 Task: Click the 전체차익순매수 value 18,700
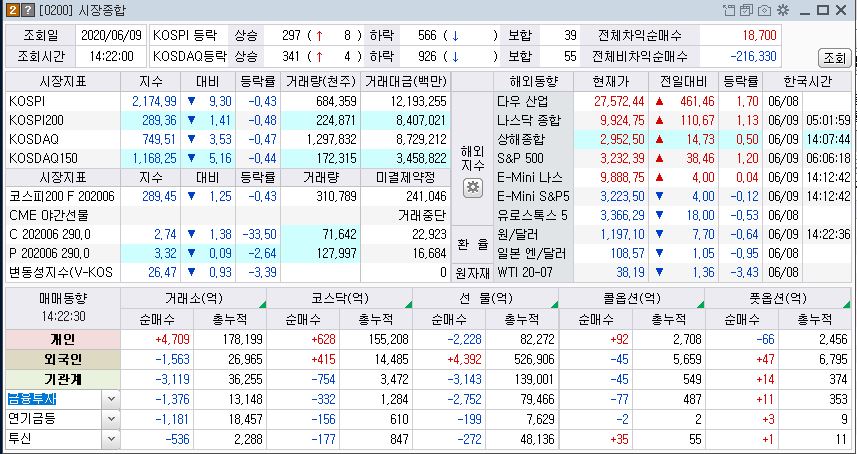click(759, 36)
